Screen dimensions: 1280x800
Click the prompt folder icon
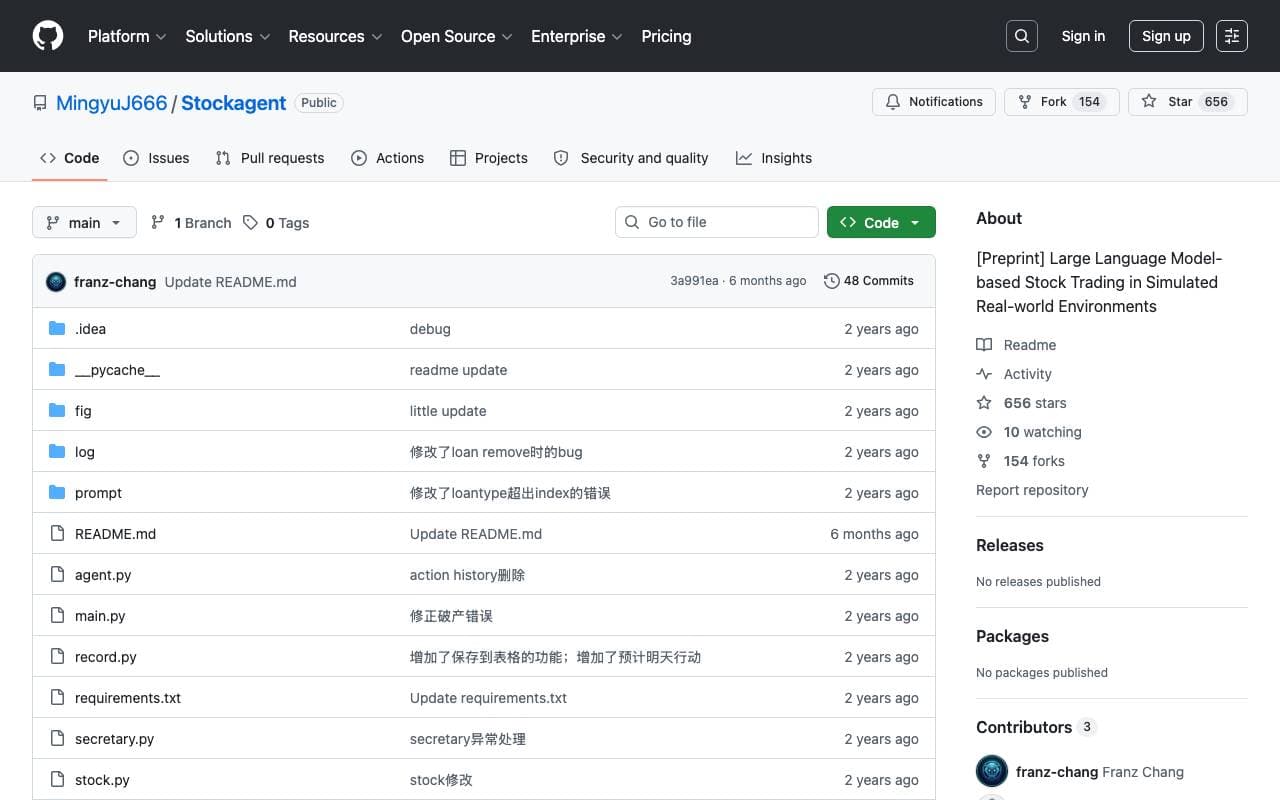(x=57, y=493)
